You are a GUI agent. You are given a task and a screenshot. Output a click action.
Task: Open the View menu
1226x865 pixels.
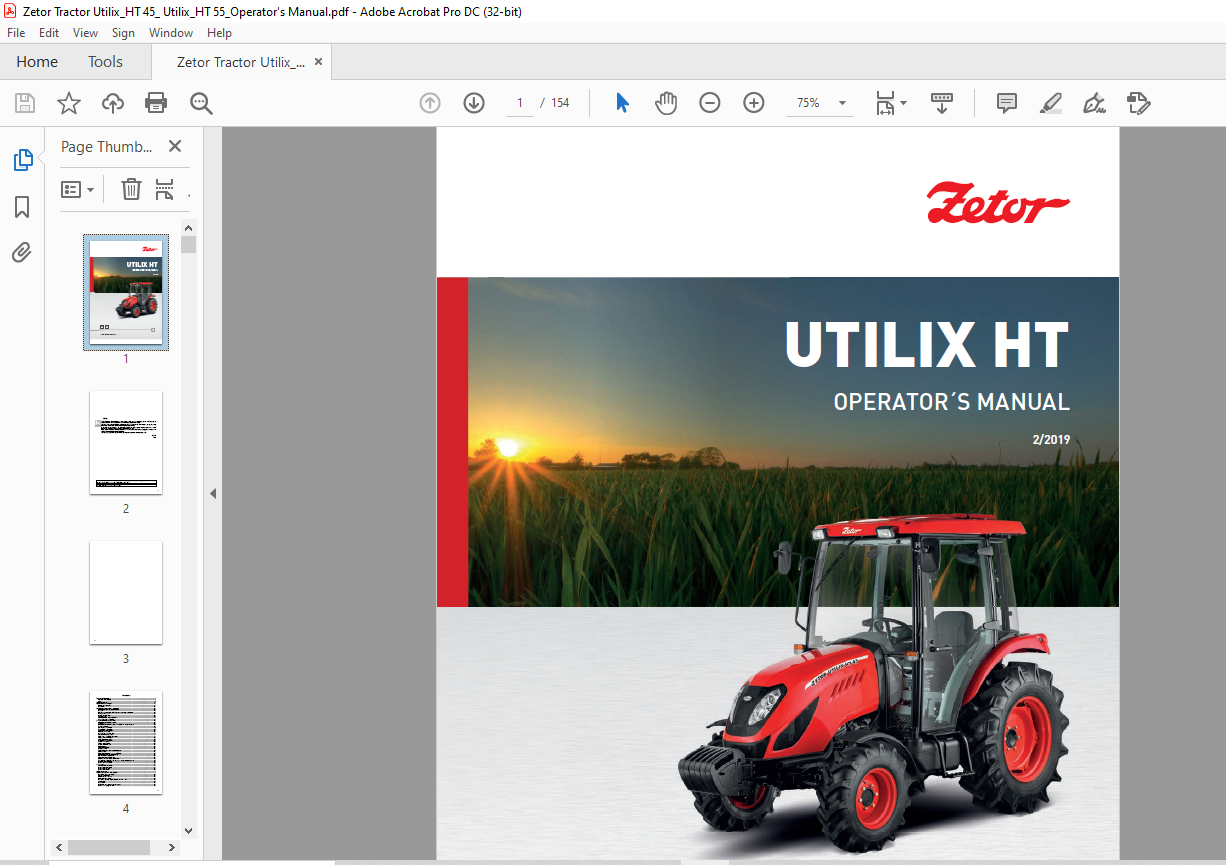(85, 33)
